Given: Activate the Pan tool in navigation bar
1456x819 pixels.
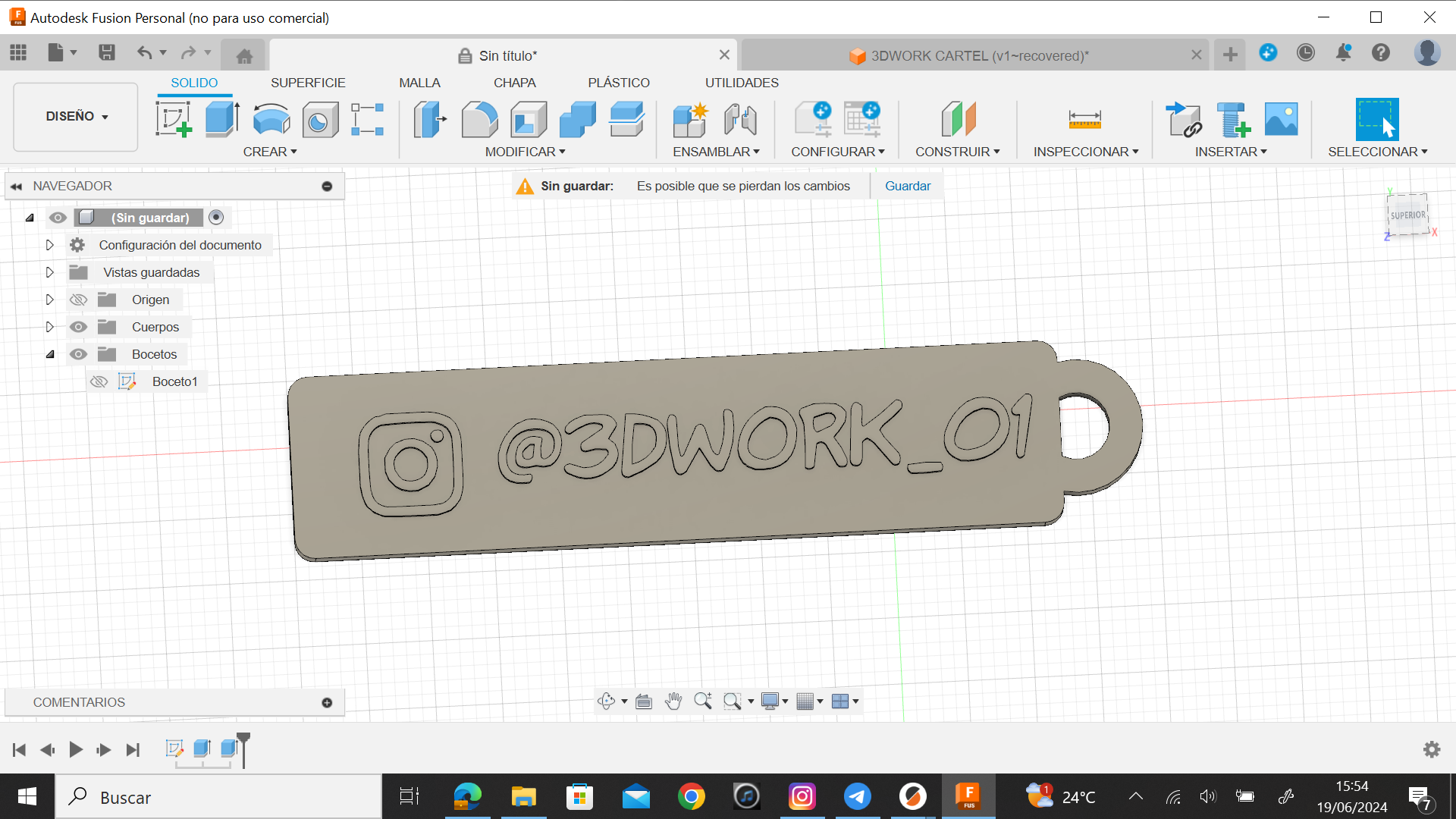Looking at the screenshot, I should click(x=673, y=701).
